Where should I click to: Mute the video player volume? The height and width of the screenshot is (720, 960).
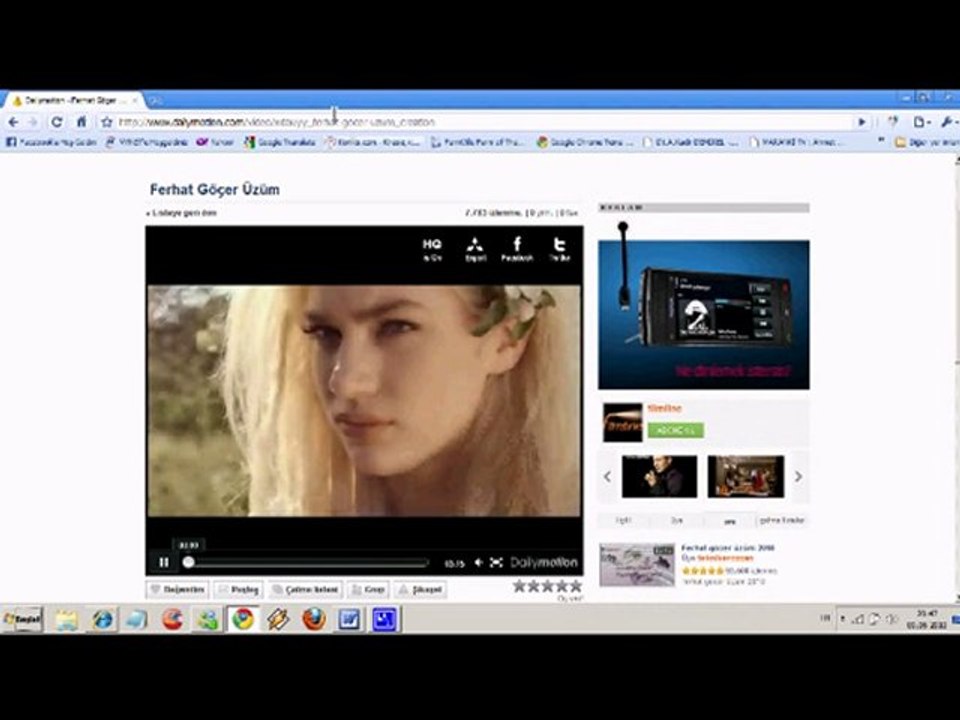479,562
